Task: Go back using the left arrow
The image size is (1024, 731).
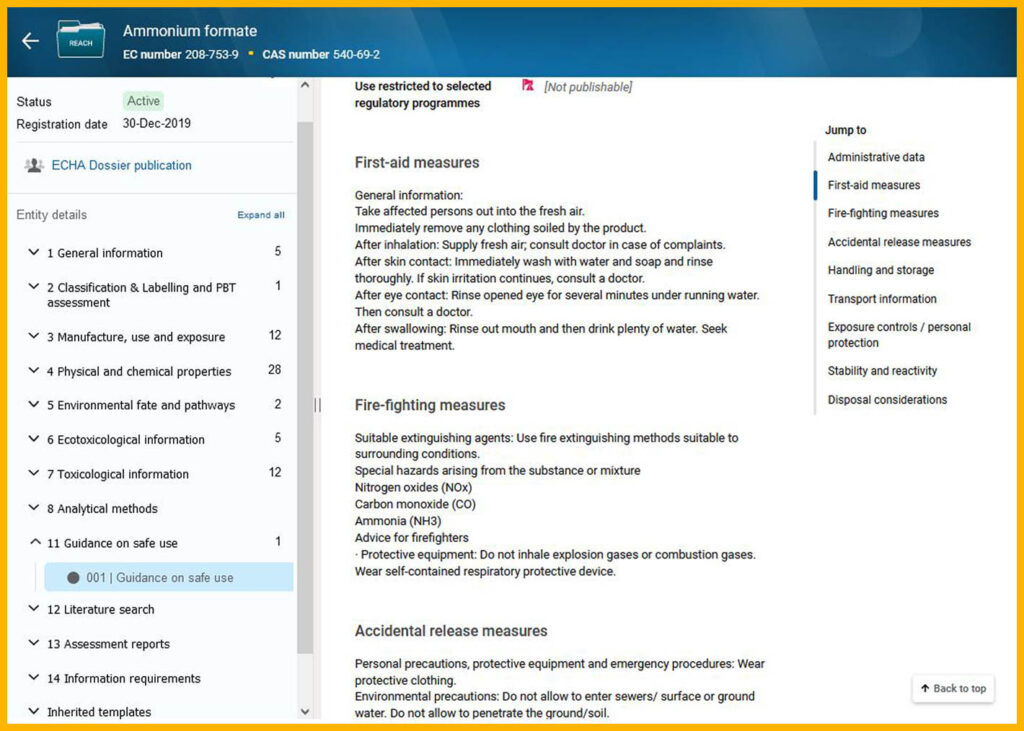Action: [30, 41]
